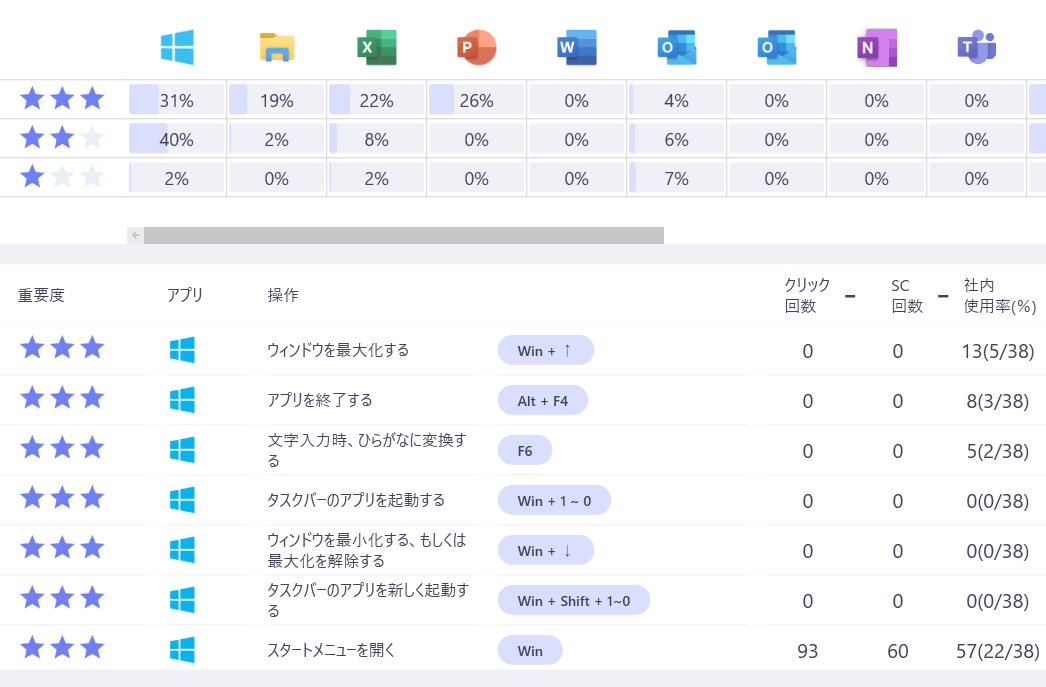Click the Win + 1 ~ 0 shortcut pill
Viewport: 1046px width, 687px height.
tap(554, 500)
